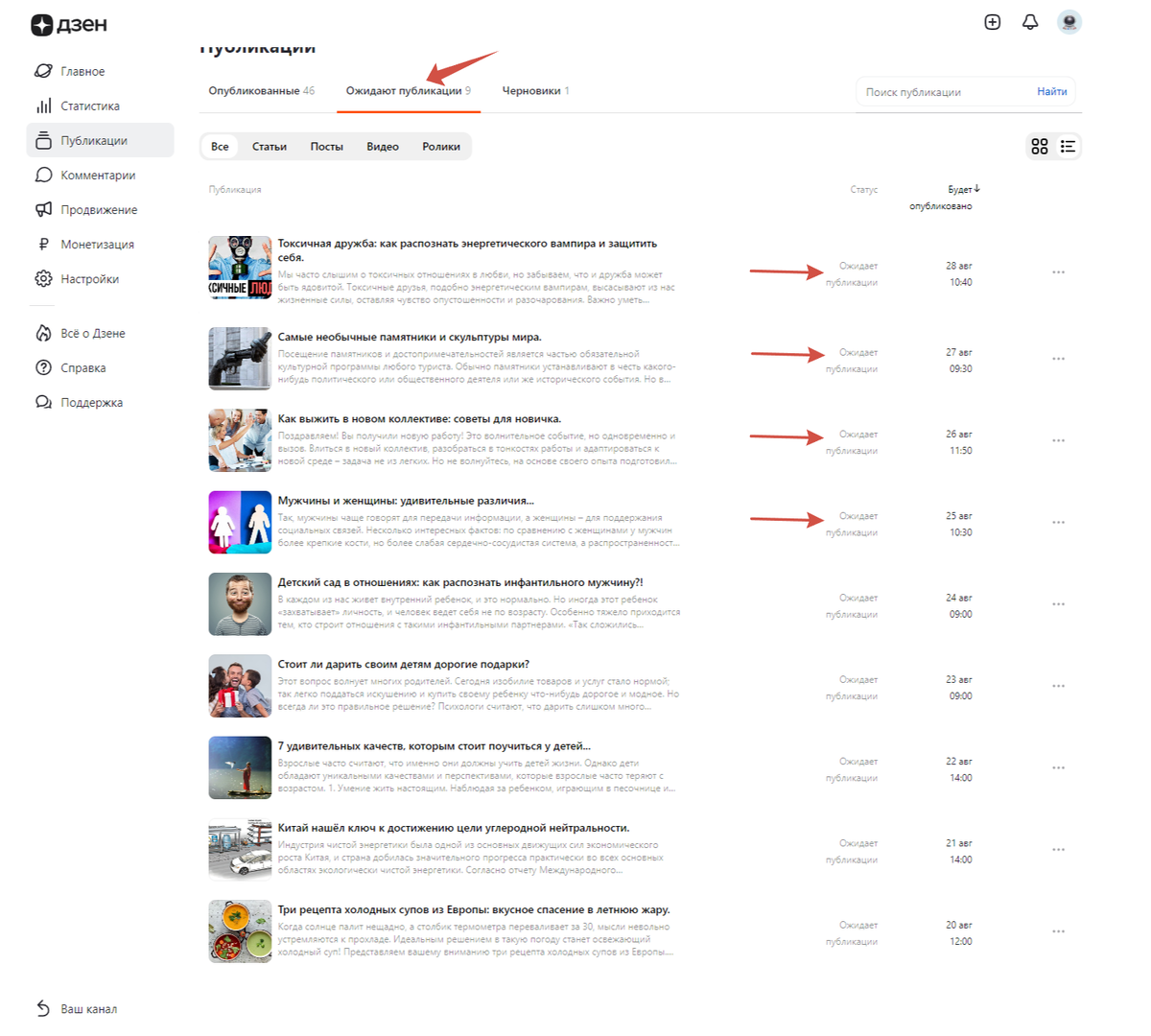Switch to Опубликованные tab
The height and width of the screenshot is (1036, 1151).
pos(261,91)
